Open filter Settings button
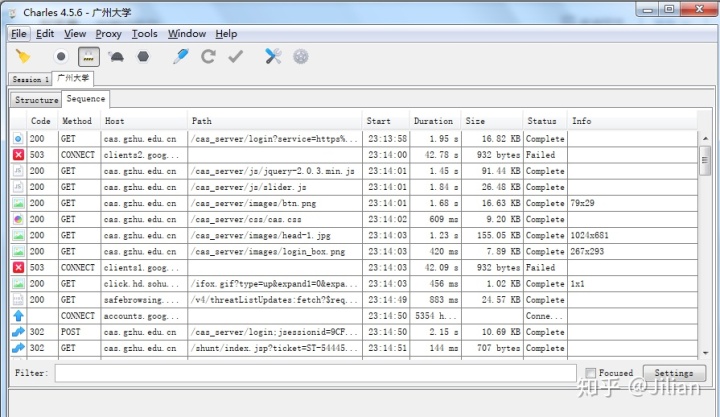Screen dimensions: 720x417 (674, 373)
